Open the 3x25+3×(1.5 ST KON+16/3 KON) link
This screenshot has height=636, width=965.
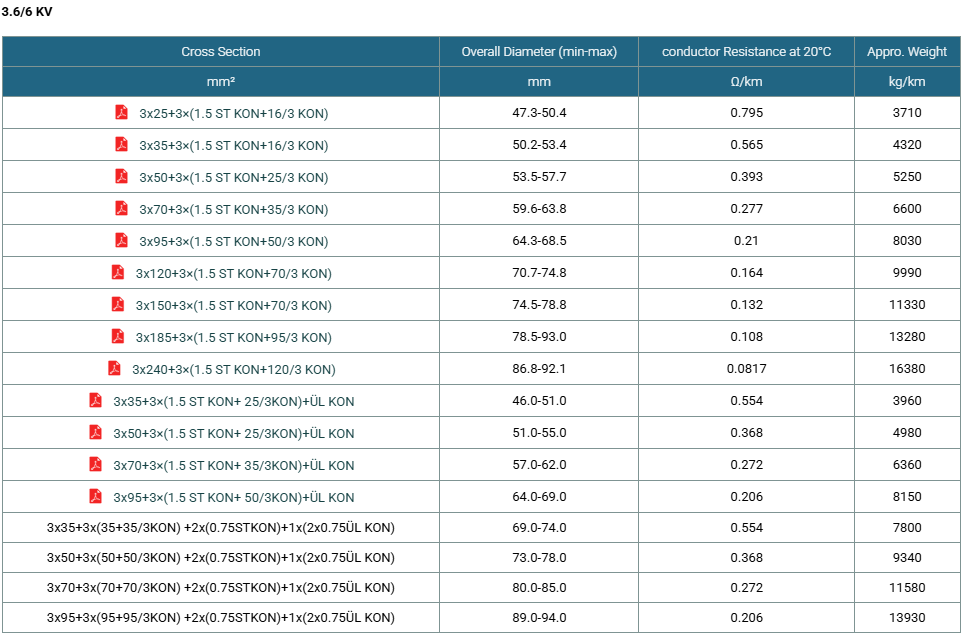point(234,113)
